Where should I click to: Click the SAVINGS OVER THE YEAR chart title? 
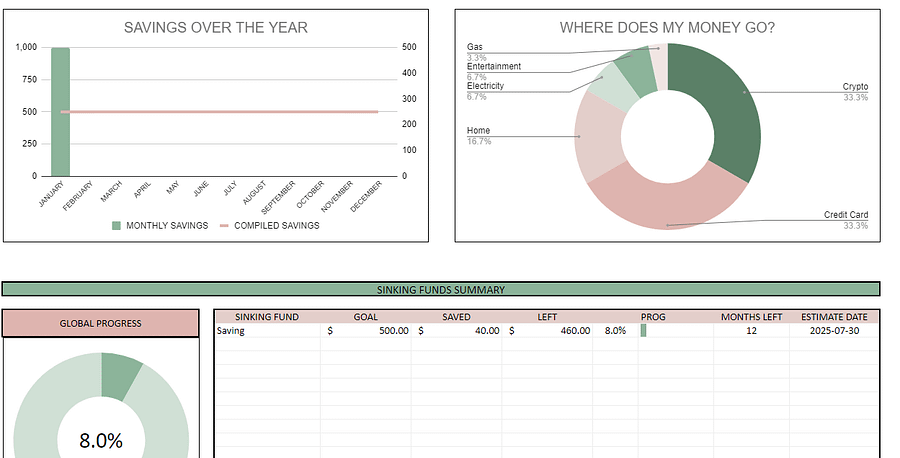pyautogui.click(x=216, y=28)
